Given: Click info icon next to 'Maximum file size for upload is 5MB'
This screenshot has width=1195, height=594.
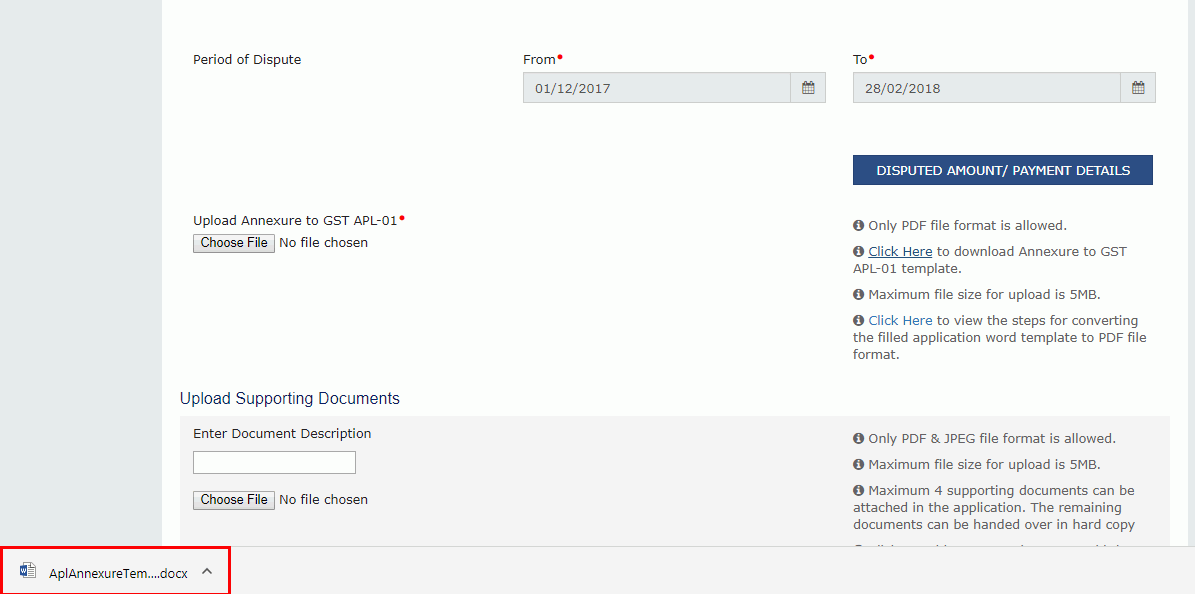Looking at the screenshot, I should pos(857,294).
